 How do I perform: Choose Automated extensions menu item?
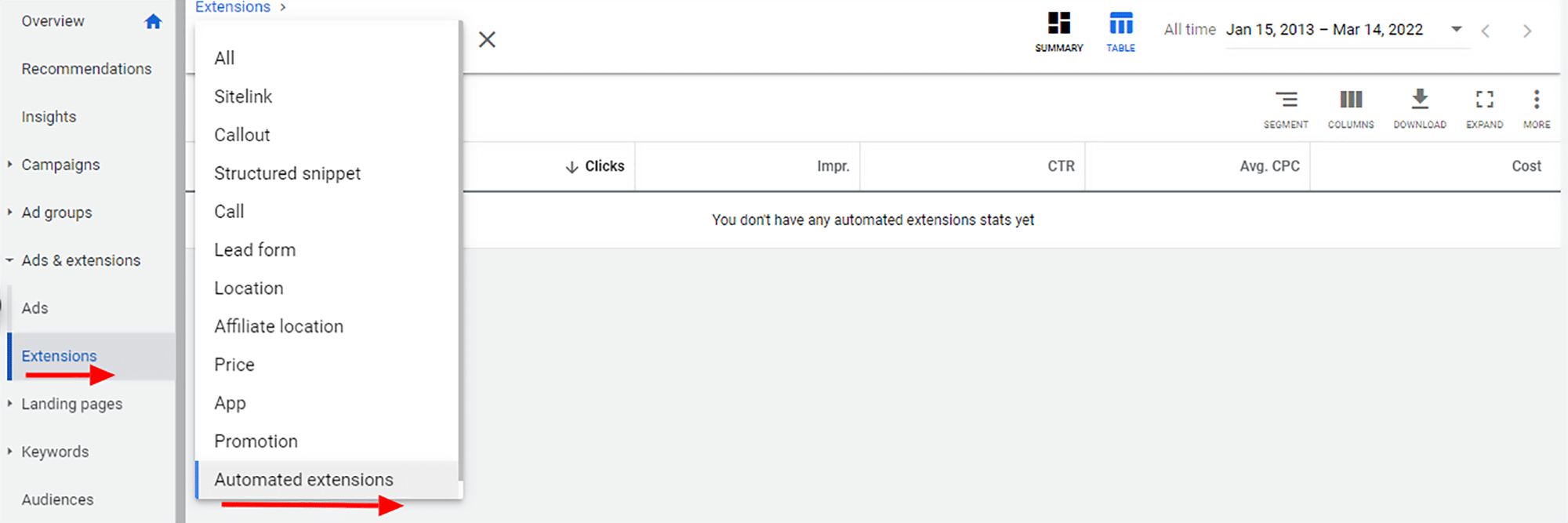(303, 480)
